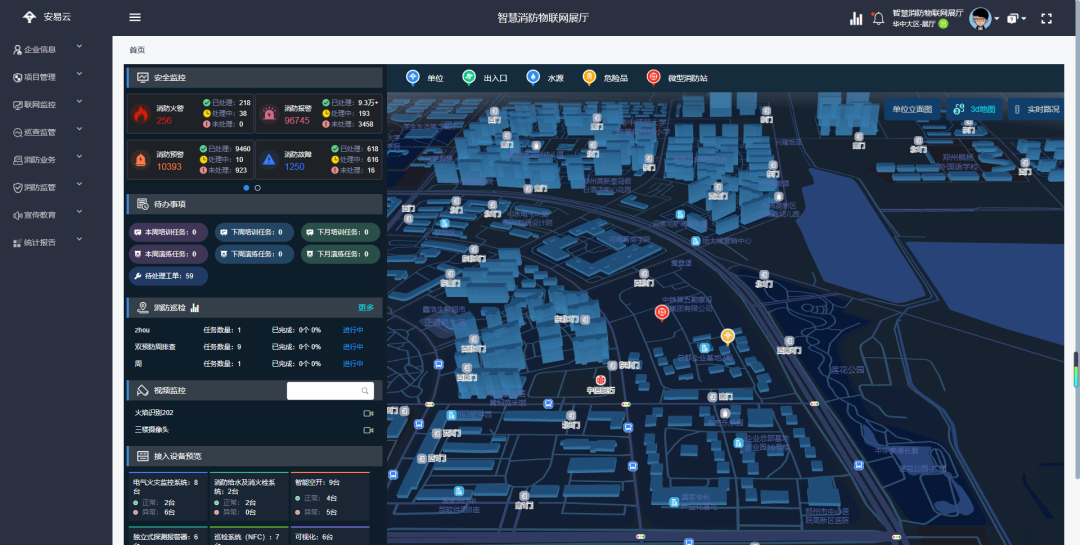Click the 消防巡检 location panel icon

[143, 307]
